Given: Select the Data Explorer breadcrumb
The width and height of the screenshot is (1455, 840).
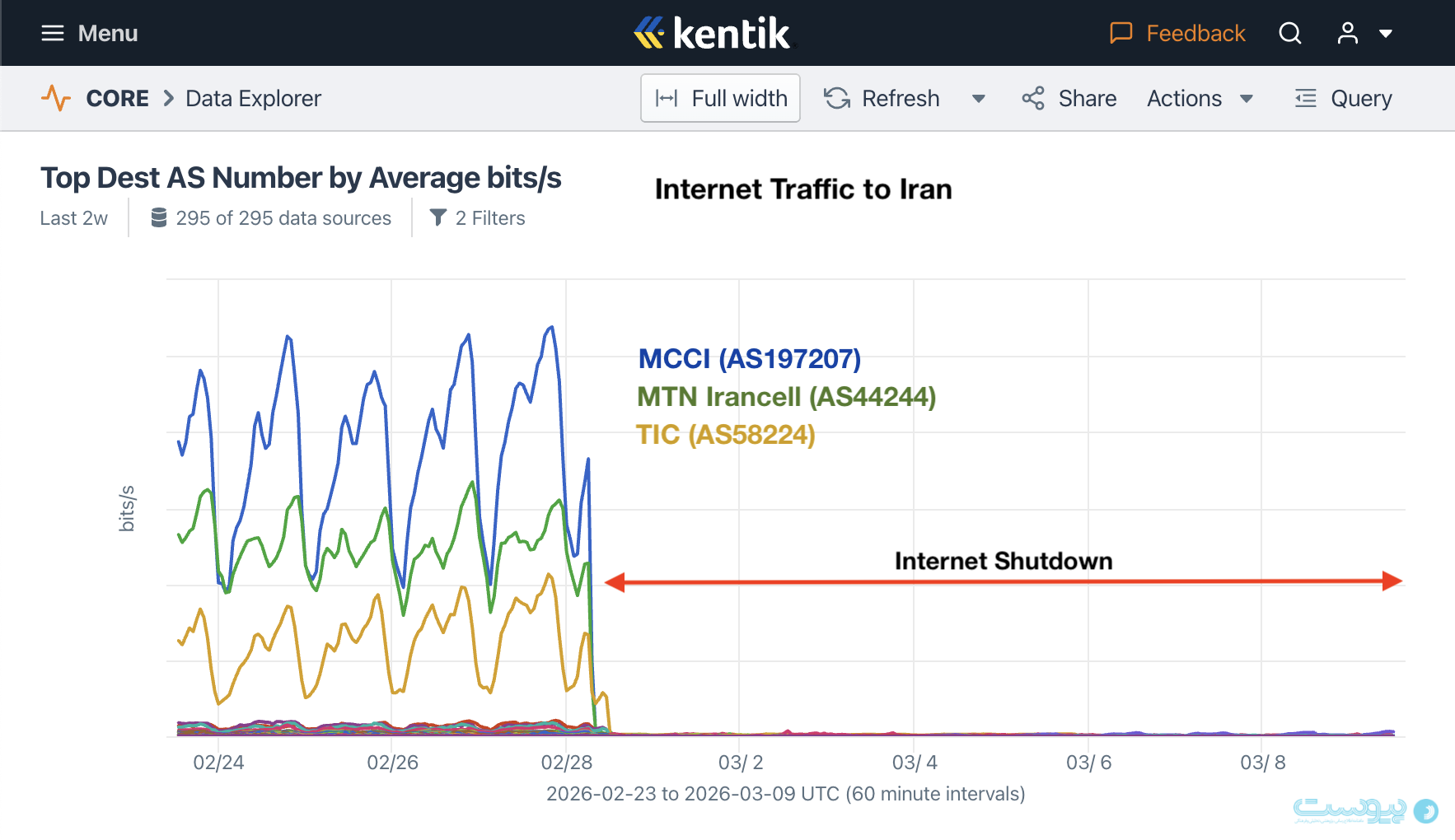Looking at the screenshot, I should point(253,98).
